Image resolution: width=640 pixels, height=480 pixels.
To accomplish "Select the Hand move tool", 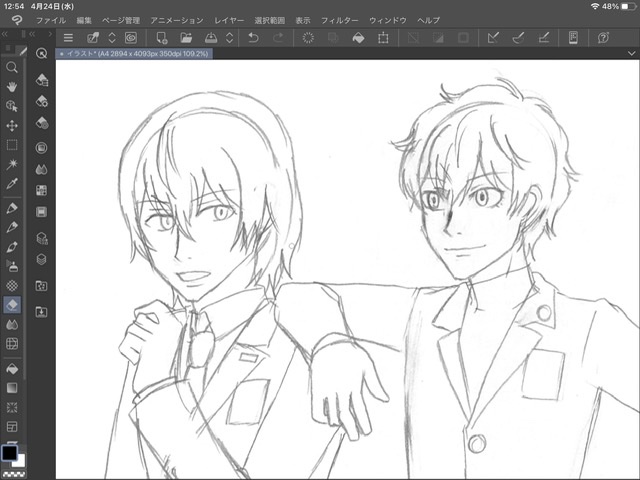I will 12,86.
